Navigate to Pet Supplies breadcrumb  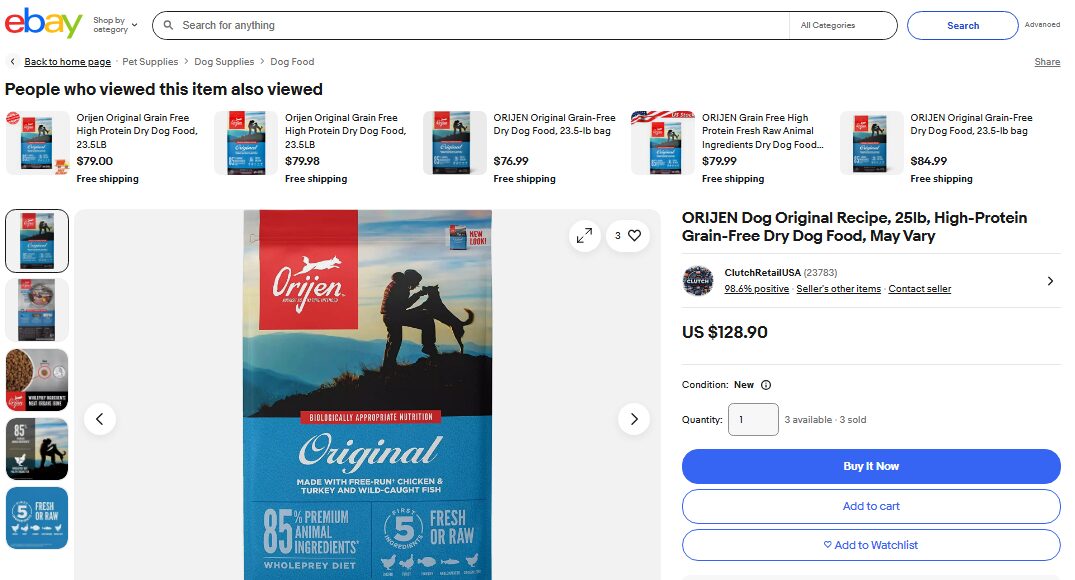150,61
